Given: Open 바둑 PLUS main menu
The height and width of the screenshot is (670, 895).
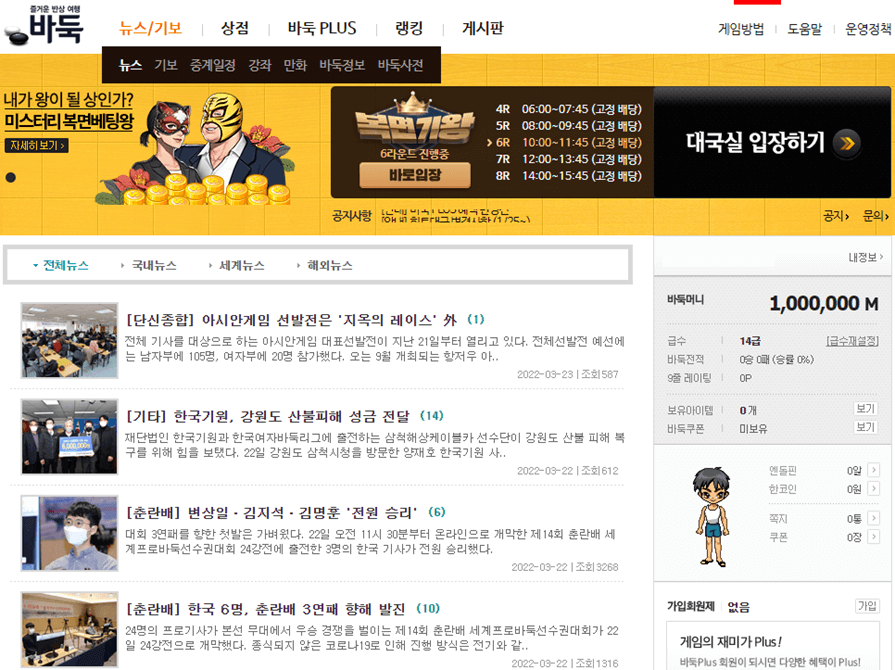Looking at the screenshot, I should pyautogui.click(x=322, y=28).
